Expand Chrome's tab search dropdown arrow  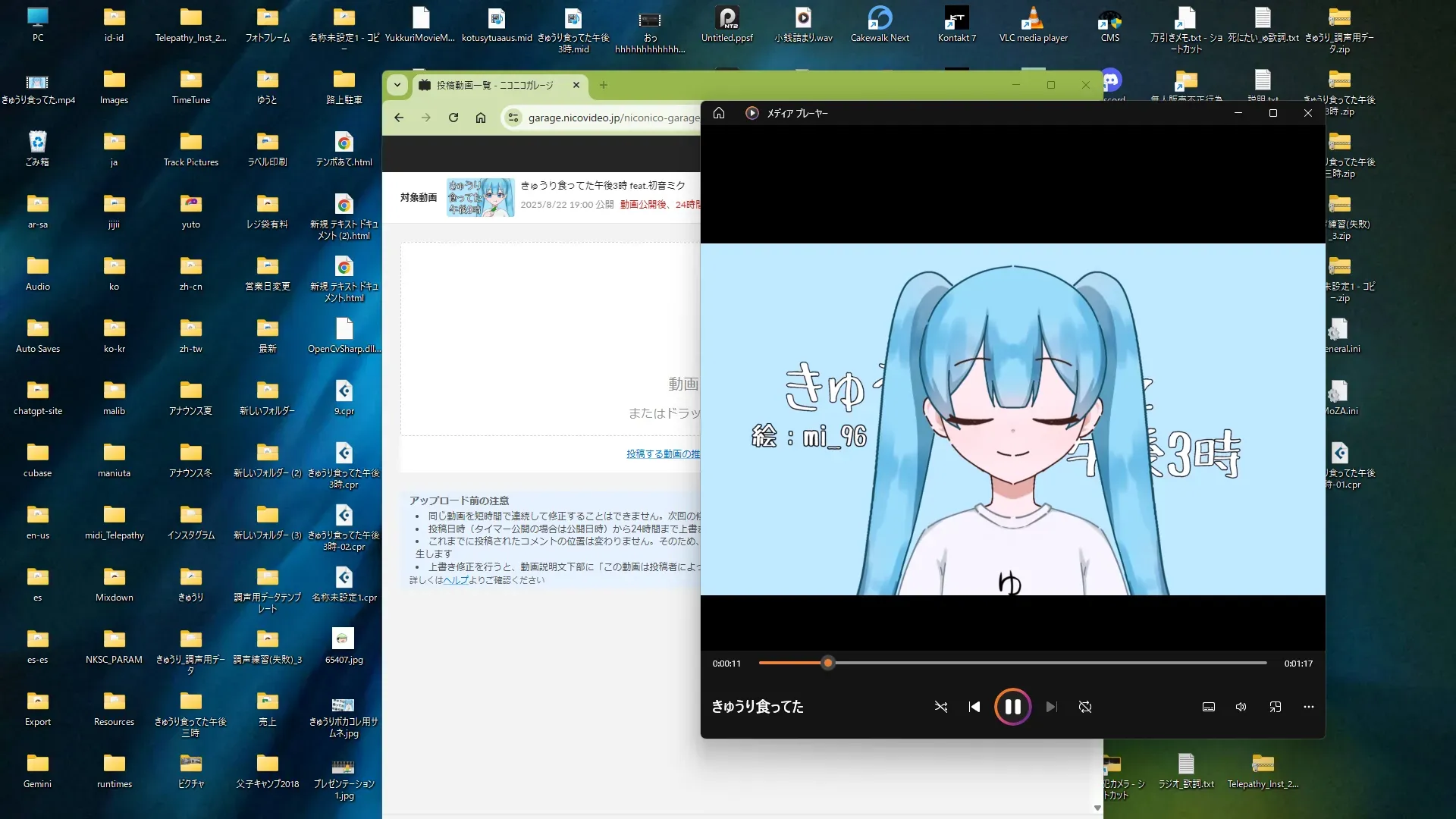point(397,85)
